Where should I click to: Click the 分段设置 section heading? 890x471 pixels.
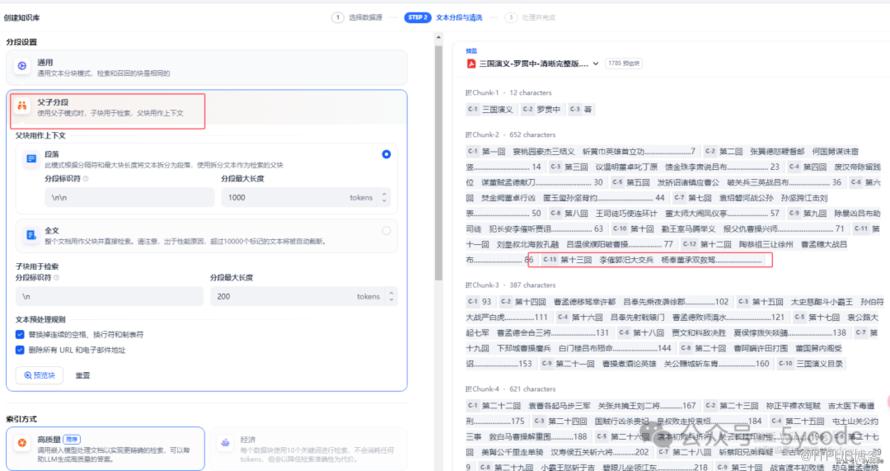[x=22, y=42]
